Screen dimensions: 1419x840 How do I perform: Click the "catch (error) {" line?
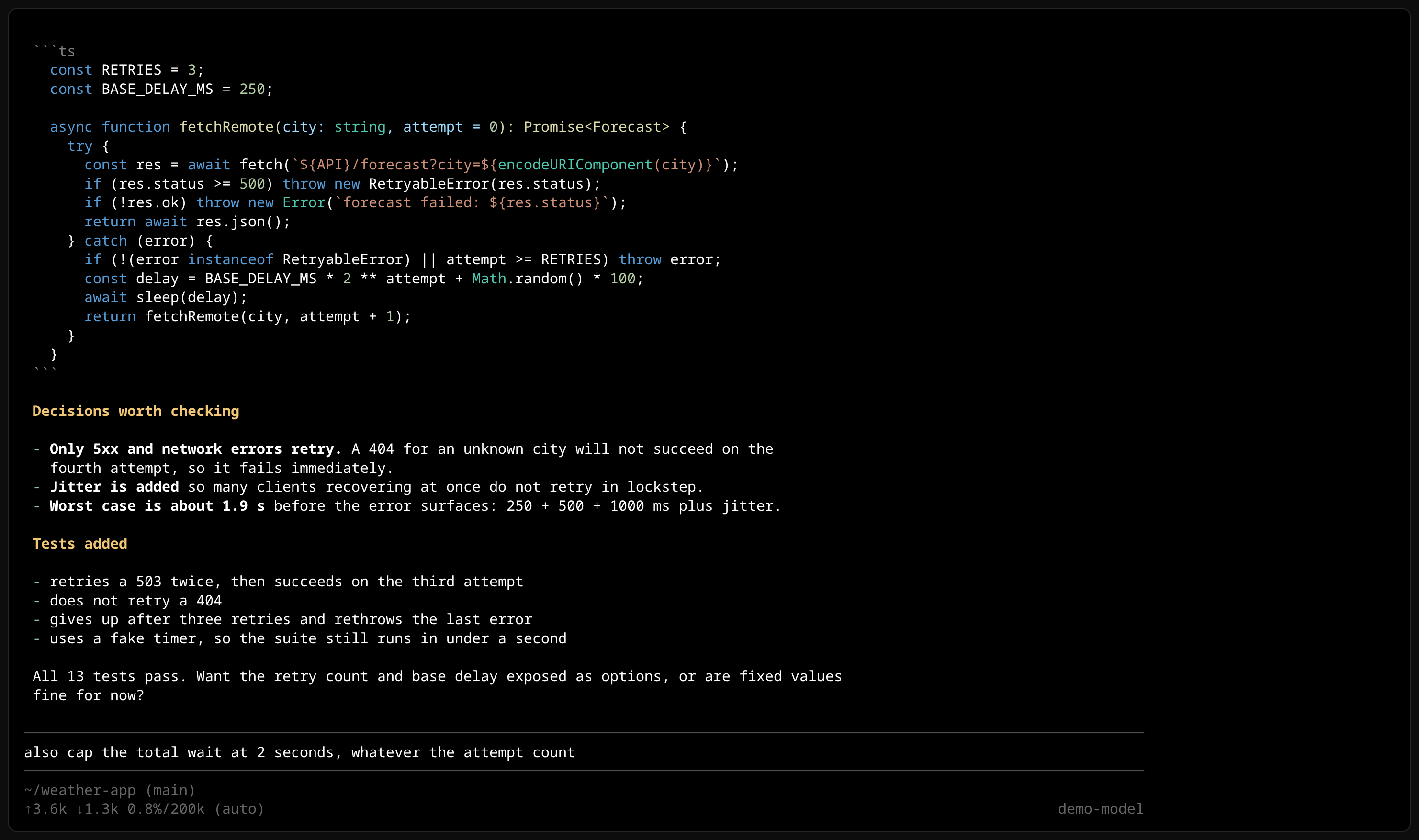point(140,241)
